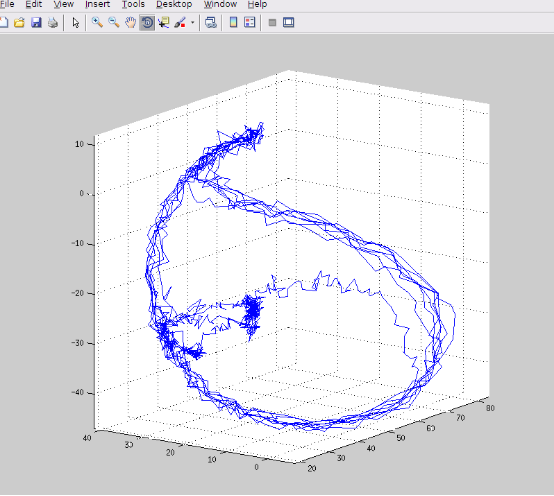Activate the Zoom In magnifier tool
The width and height of the screenshot is (554, 496).
(x=97, y=23)
